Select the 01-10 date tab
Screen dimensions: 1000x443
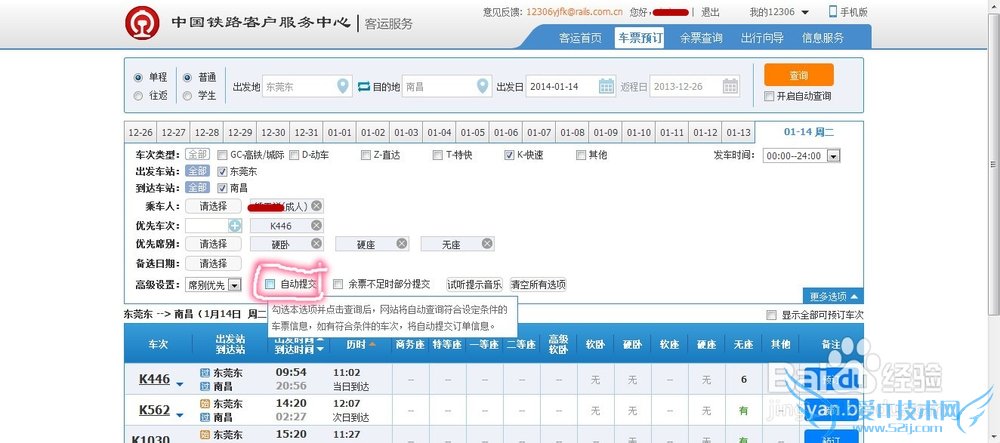[638, 133]
